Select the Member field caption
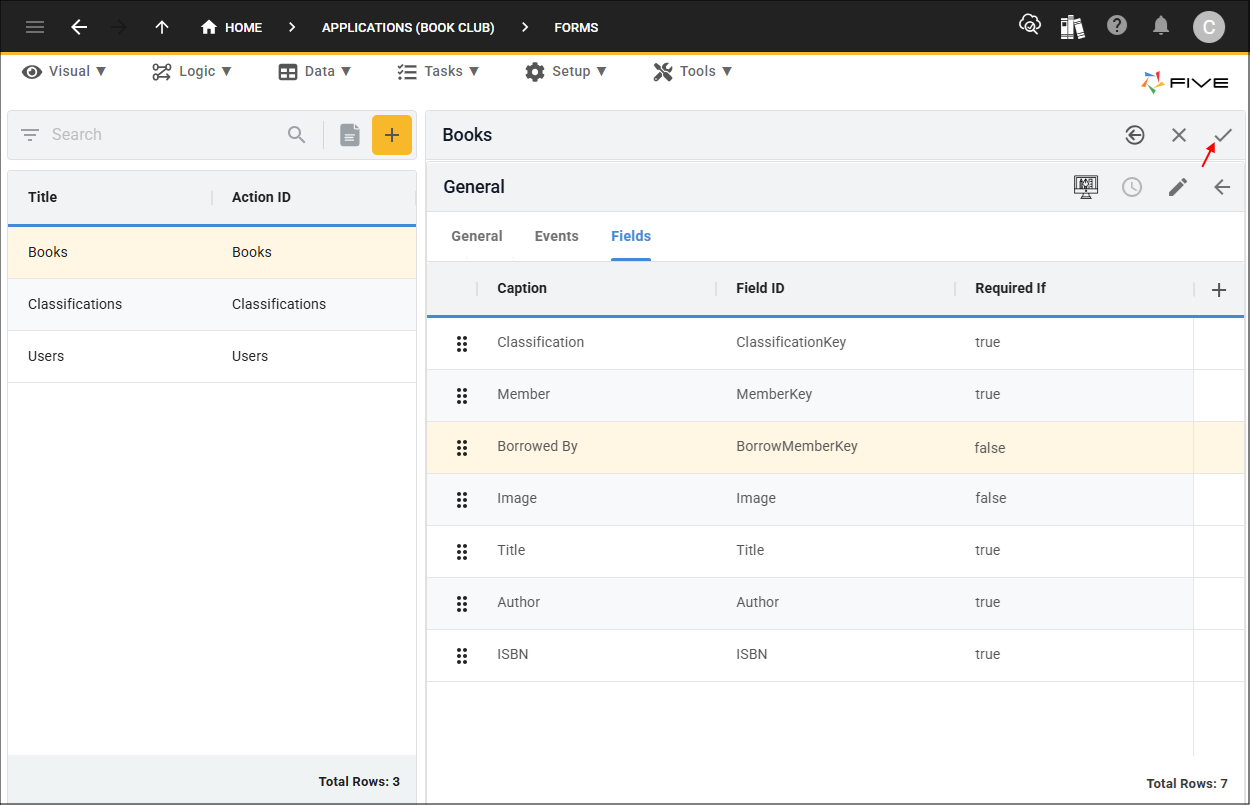This screenshot has height=805, width=1250. tap(524, 394)
